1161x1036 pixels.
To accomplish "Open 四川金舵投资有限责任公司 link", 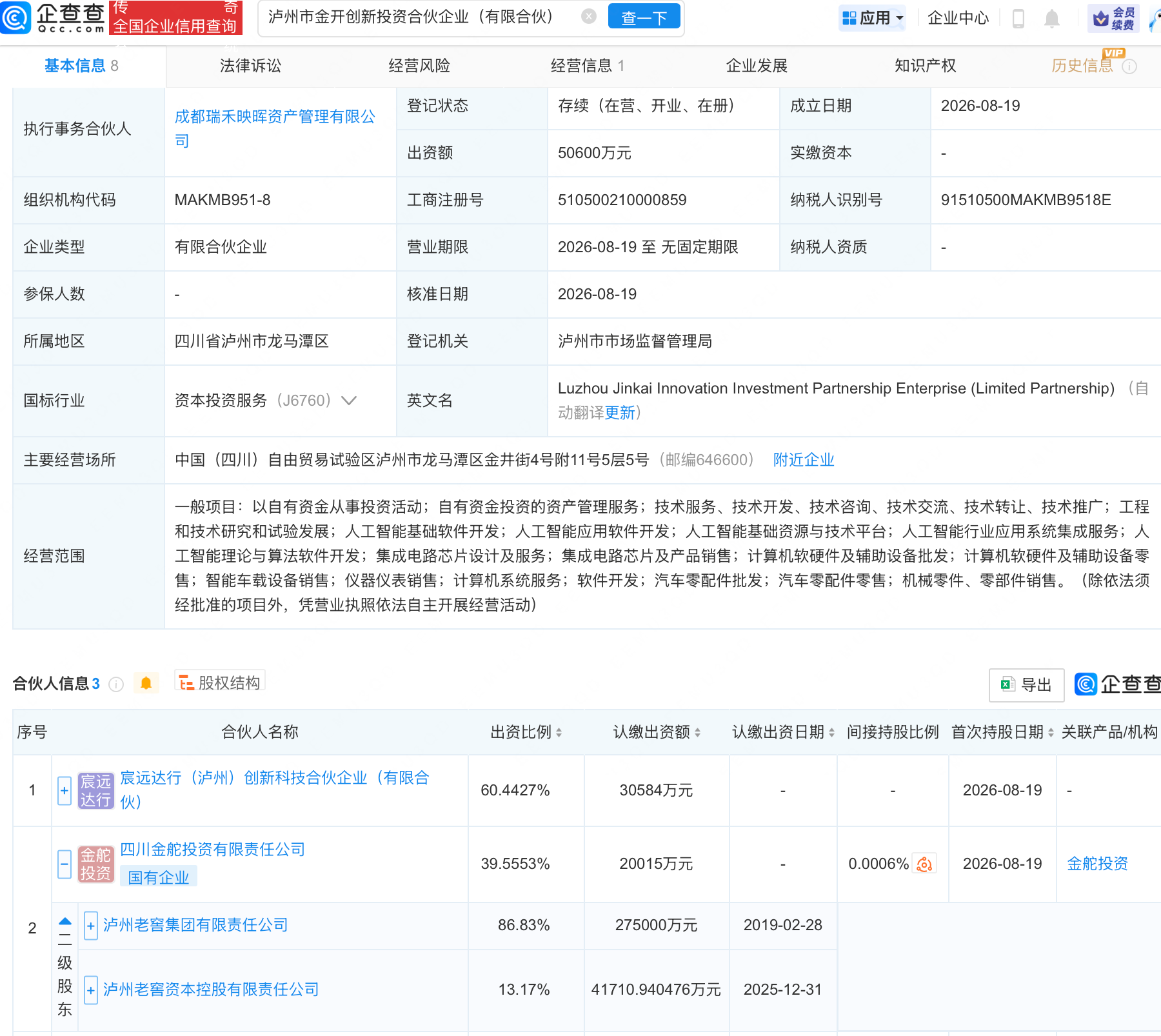I will [213, 850].
